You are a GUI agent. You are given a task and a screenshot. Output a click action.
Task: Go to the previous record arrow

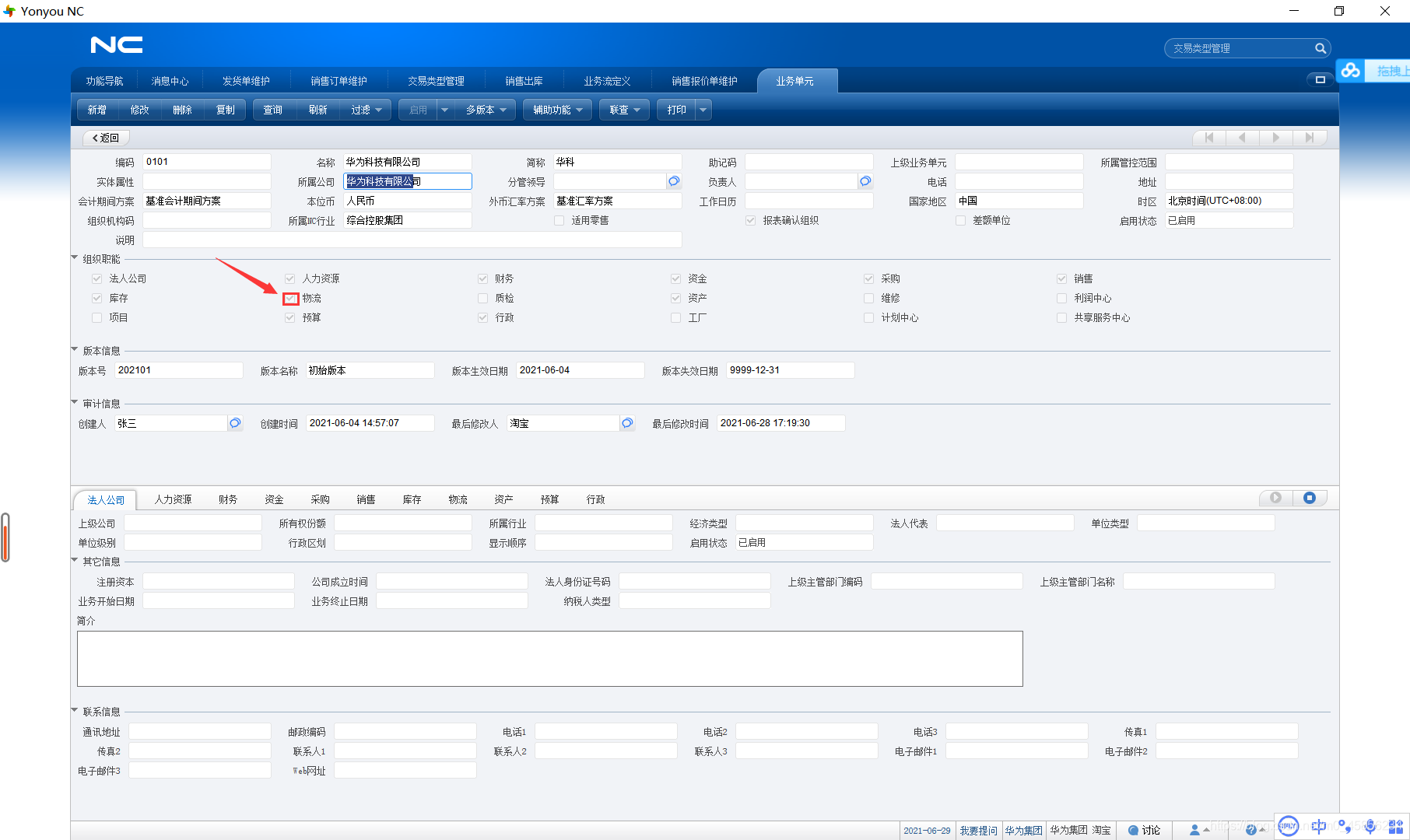1242,138
